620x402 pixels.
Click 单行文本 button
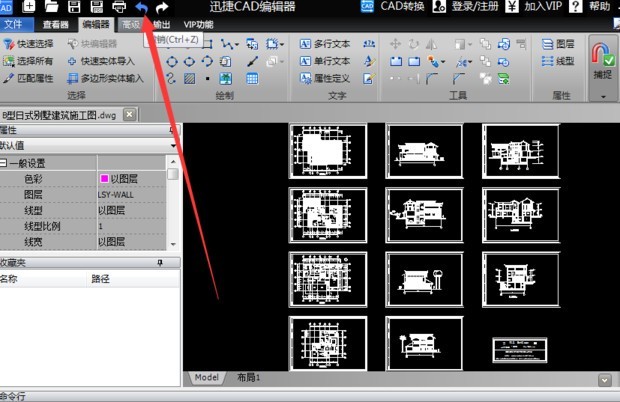pos(325,61)
